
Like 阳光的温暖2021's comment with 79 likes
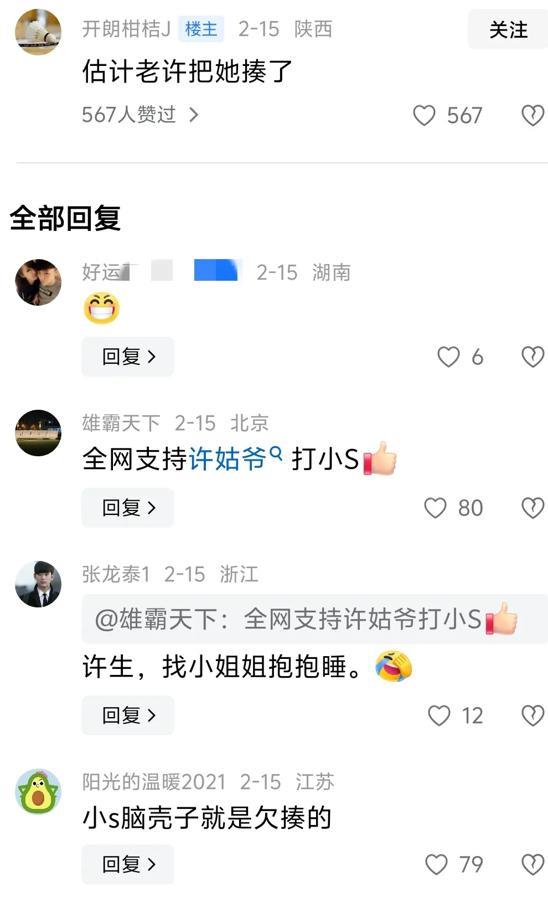[436, 864]
